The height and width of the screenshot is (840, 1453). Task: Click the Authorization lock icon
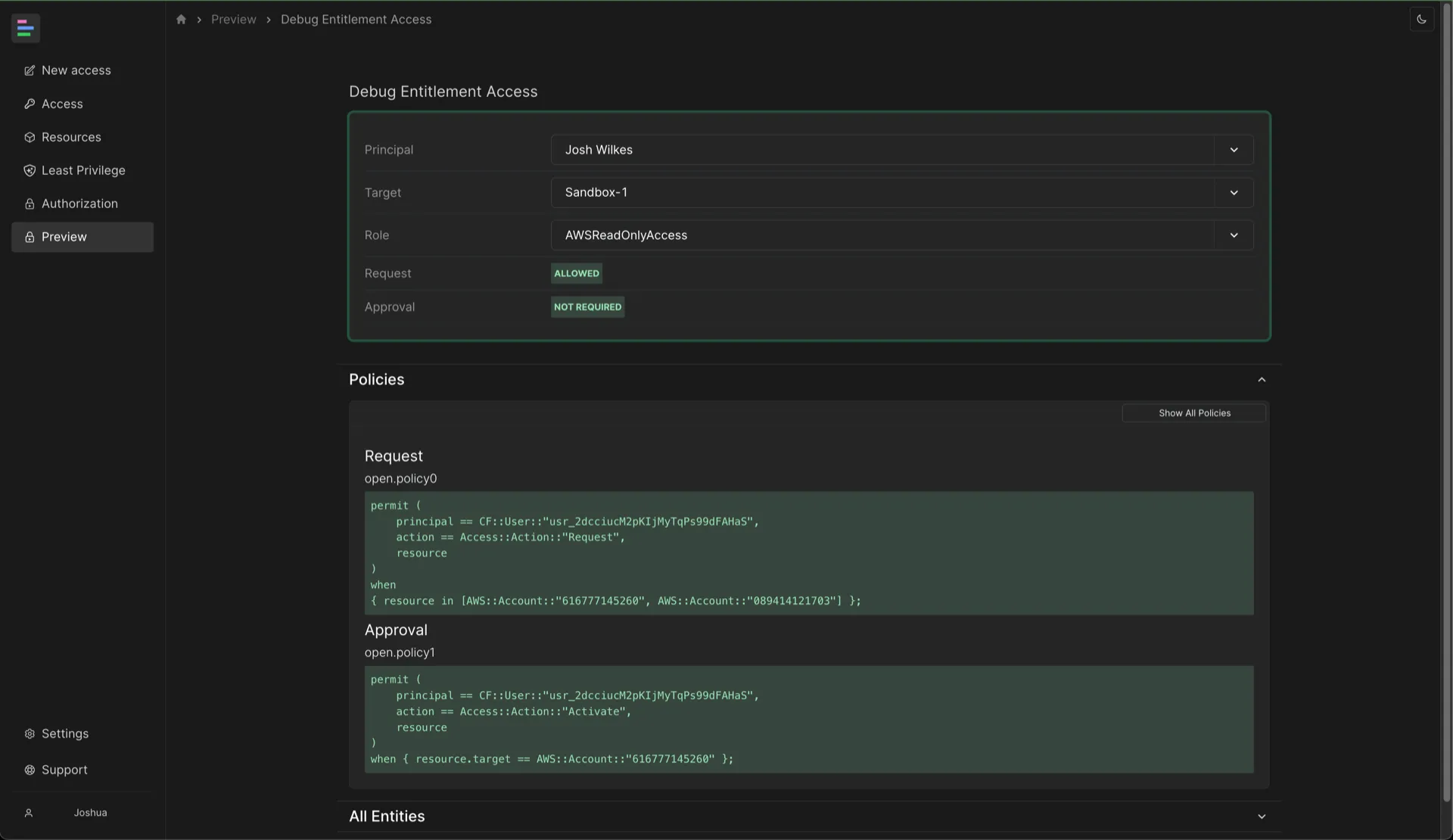30,204
